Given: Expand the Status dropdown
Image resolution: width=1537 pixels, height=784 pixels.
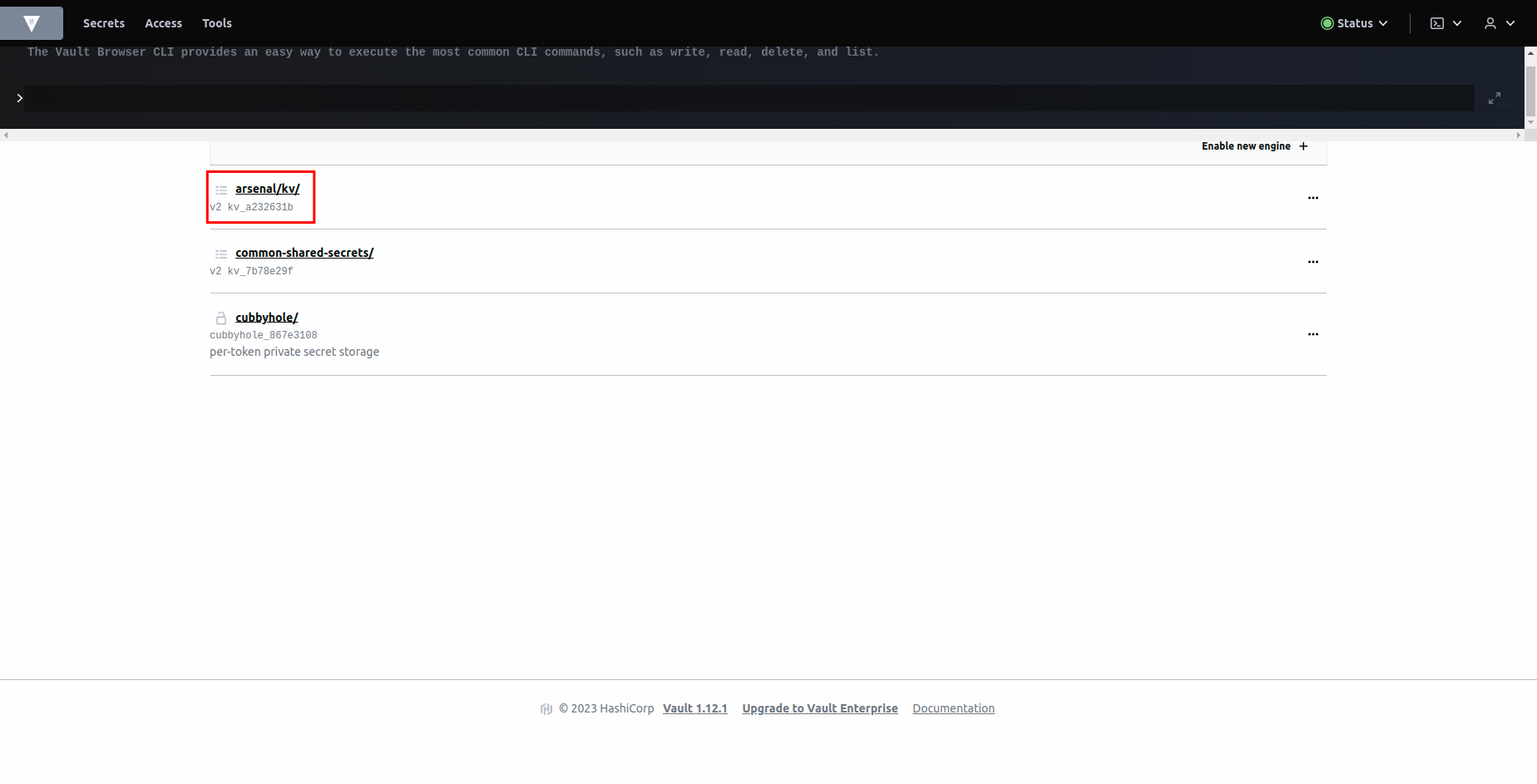Looking at the screenshot, I should (1354, 23).
